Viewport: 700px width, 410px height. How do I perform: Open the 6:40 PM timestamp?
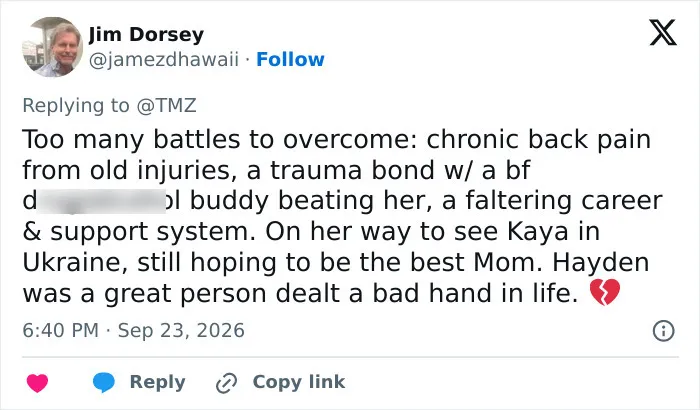pyautogui.click(x=60, y=331)
